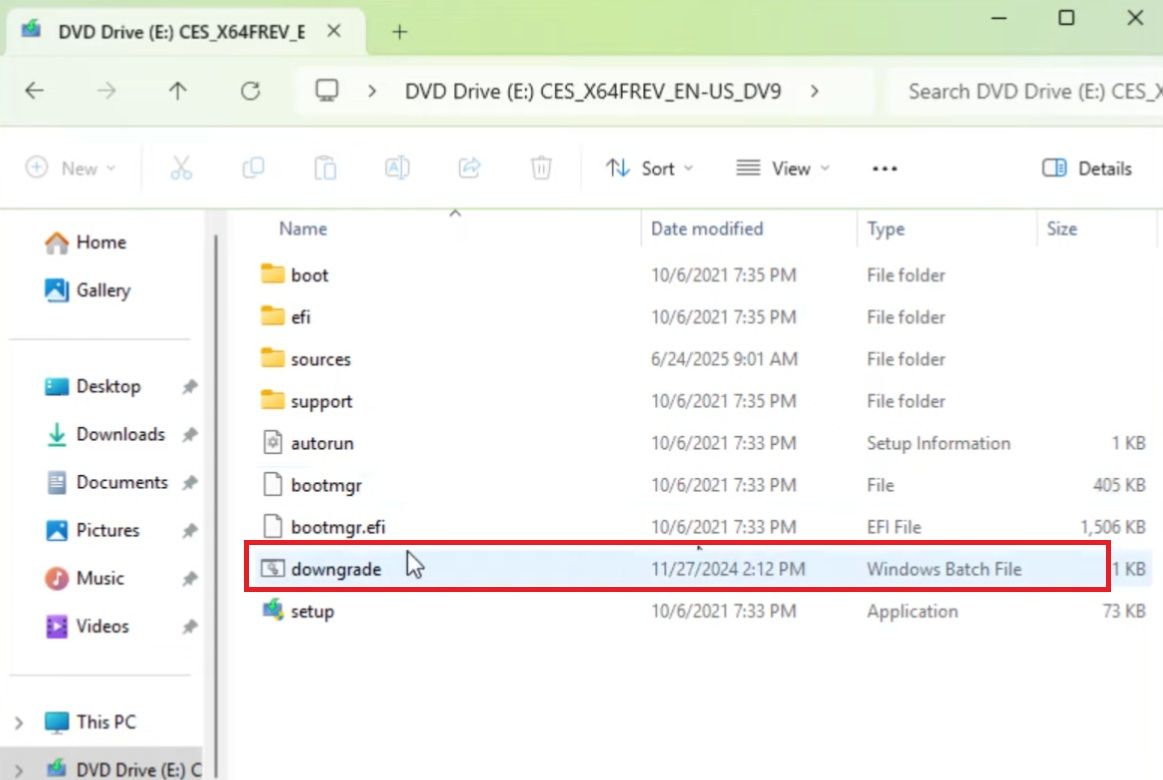Navigate back to previous folder
The width and height of the screenshot is (1163, 780).
tap(35, 92)
